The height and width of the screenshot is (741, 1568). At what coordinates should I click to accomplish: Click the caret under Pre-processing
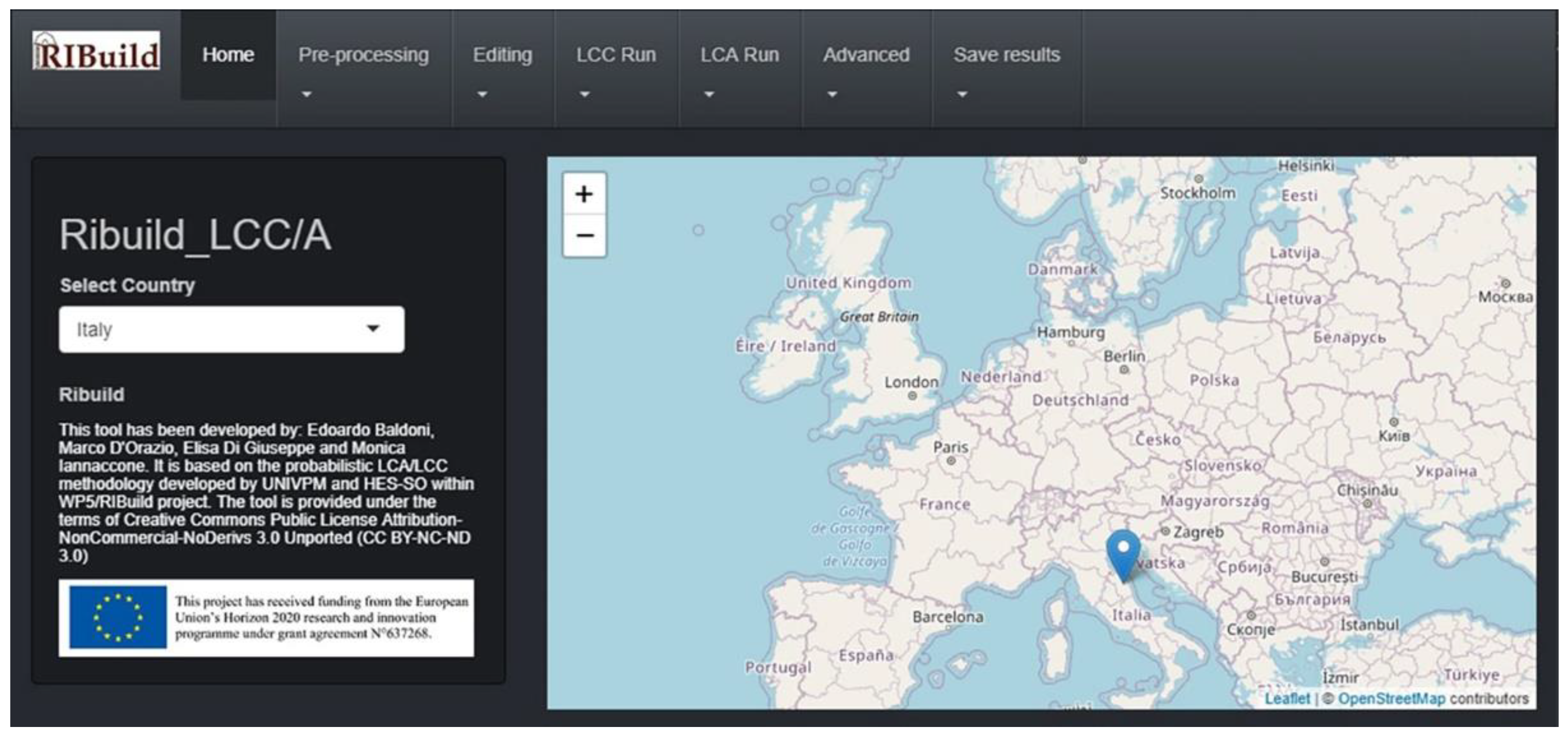[x=306, y=94]
